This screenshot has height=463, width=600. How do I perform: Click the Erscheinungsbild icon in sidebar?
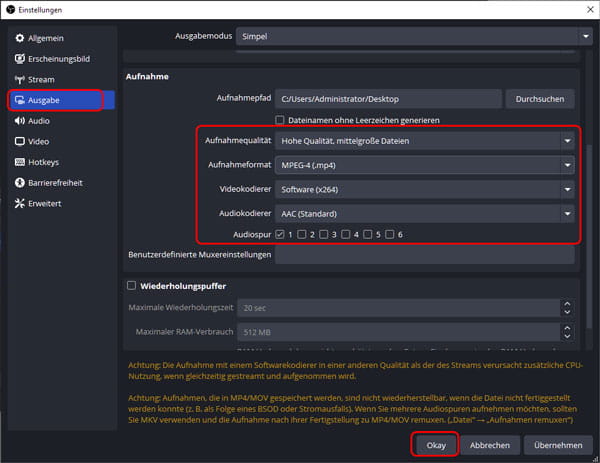tap(18, 59)
